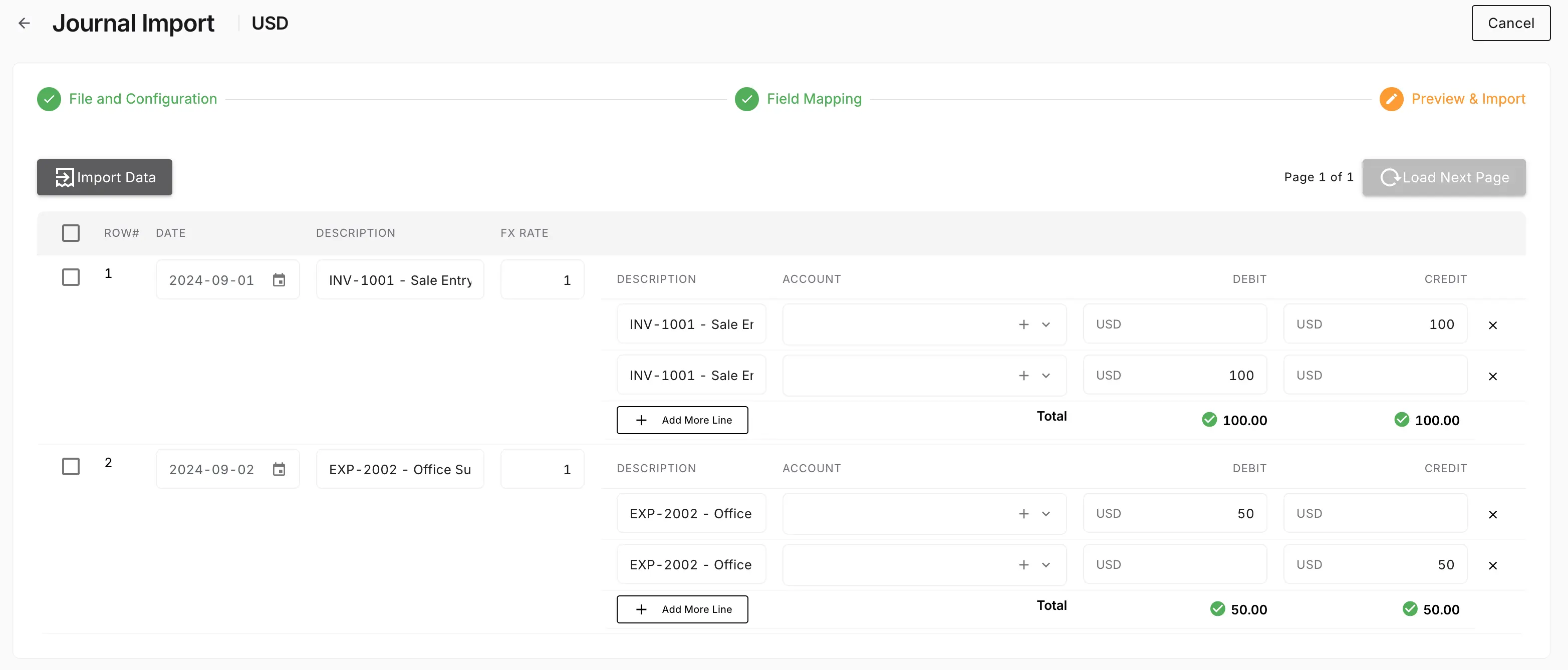Click the green checkmark beside the 50.00 credit total
The width and height of the screenshot is (1568, 670).
pos(1410,609)
